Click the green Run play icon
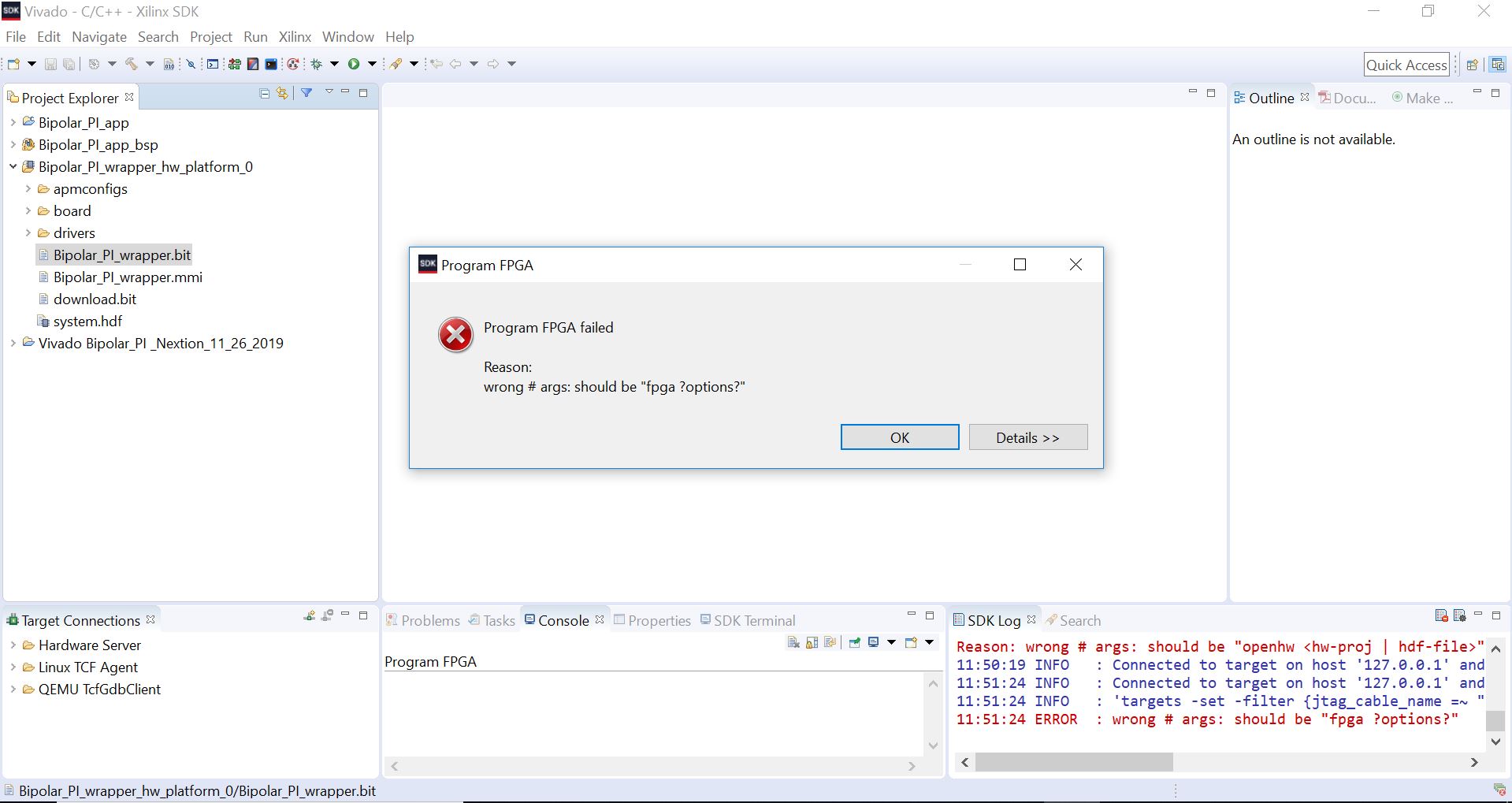Screen dimensions: 1512x803 (x=354, y=64)
